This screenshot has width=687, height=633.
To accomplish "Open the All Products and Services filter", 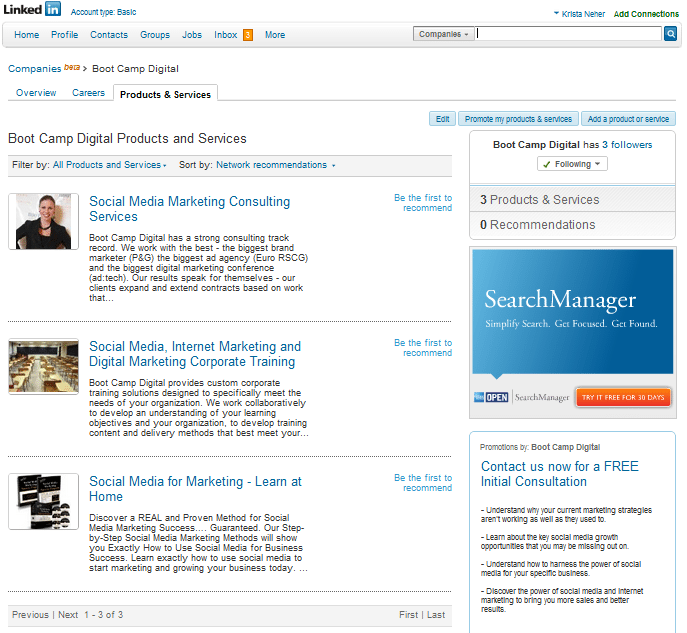I will click(x=109, y=165).
